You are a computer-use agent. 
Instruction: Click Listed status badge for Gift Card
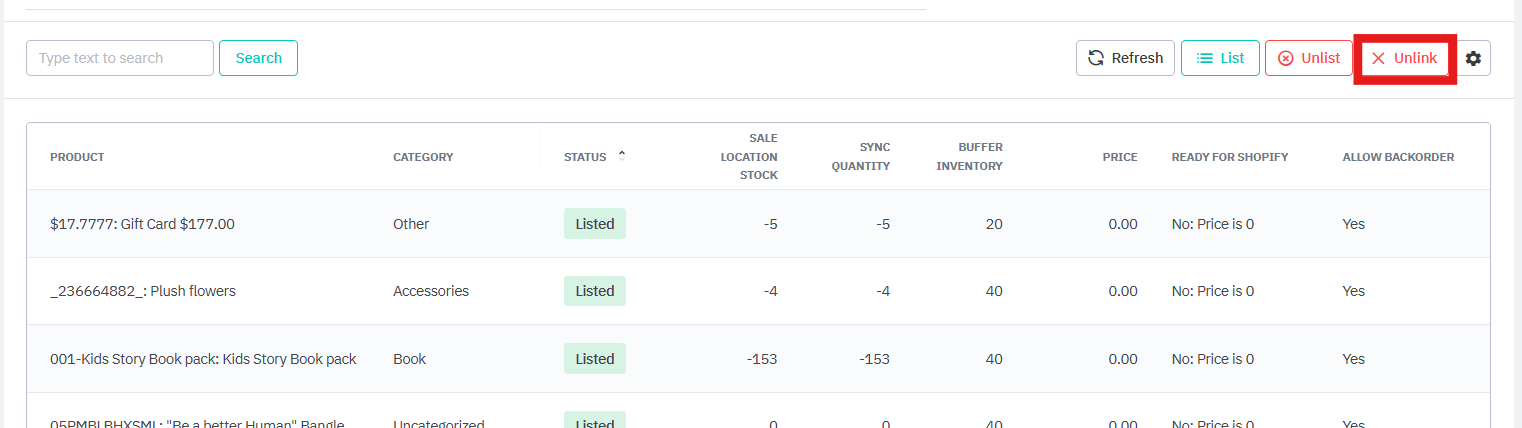coord(595,224)
